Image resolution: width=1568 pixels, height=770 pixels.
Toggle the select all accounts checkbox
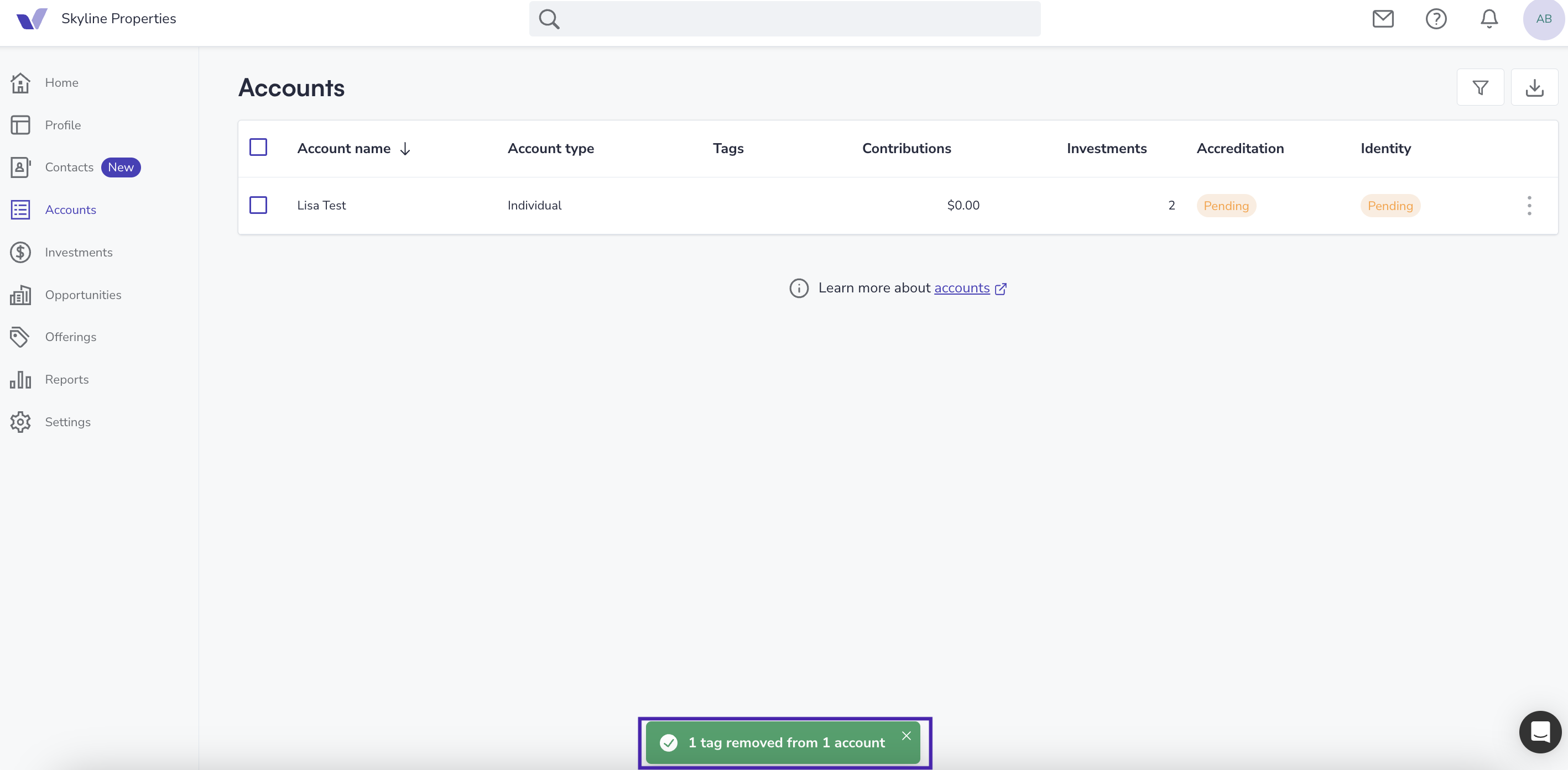point(258,147)
